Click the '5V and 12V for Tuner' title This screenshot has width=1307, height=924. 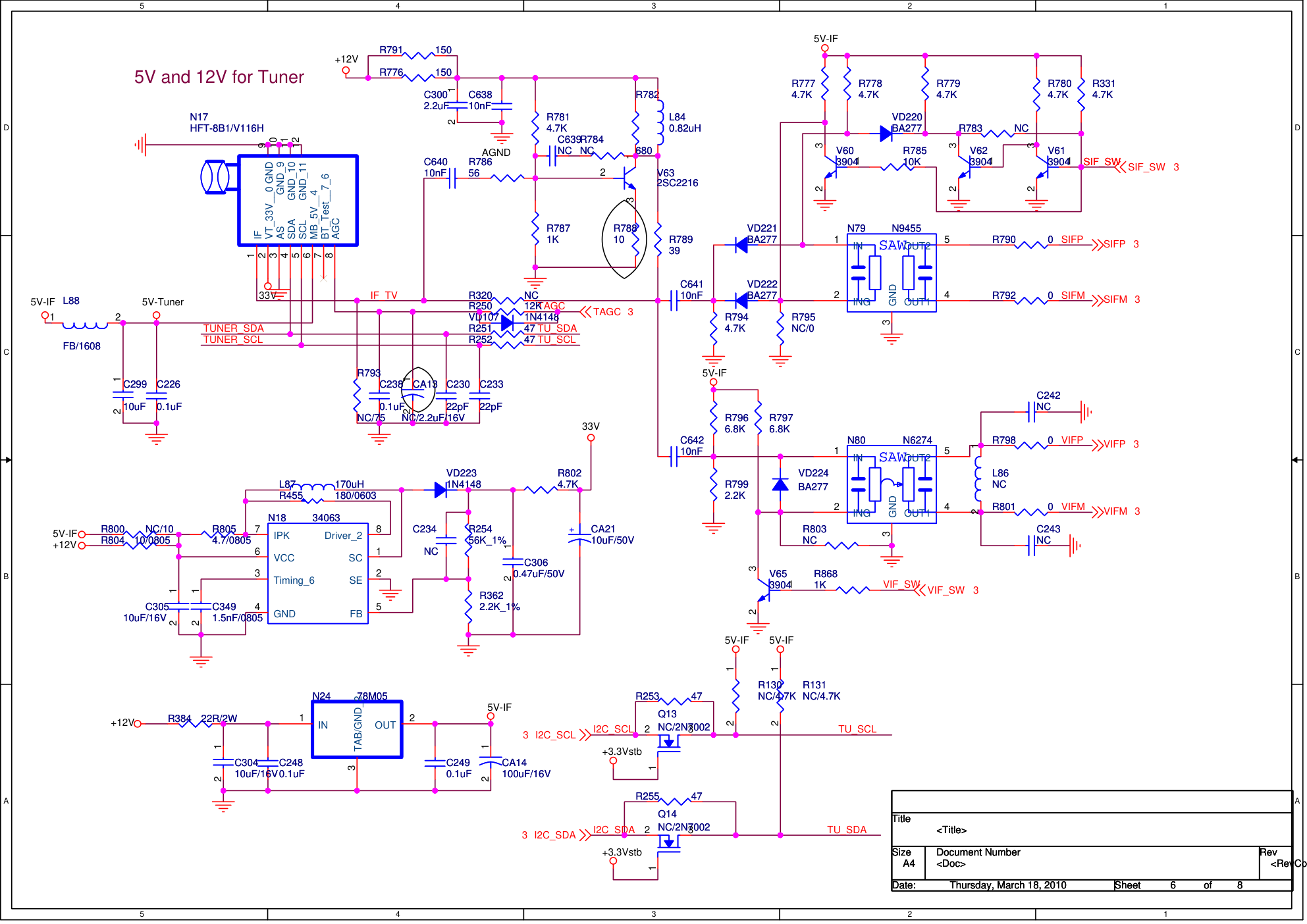coord(219,77)
